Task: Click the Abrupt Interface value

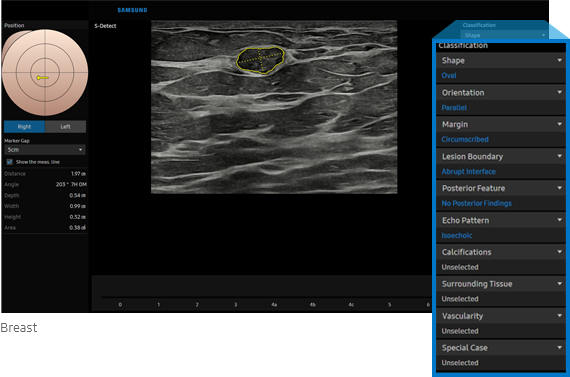Action: (x=468, y=171)
